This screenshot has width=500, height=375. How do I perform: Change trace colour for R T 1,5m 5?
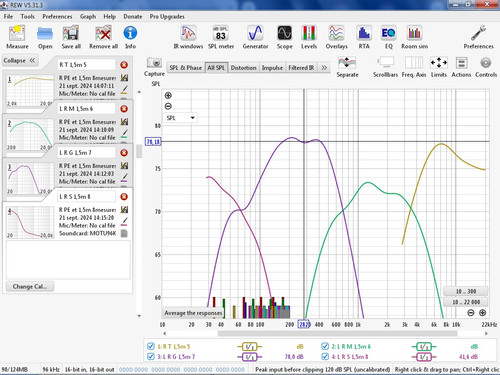pyautogui.click(x=124, y=90)
